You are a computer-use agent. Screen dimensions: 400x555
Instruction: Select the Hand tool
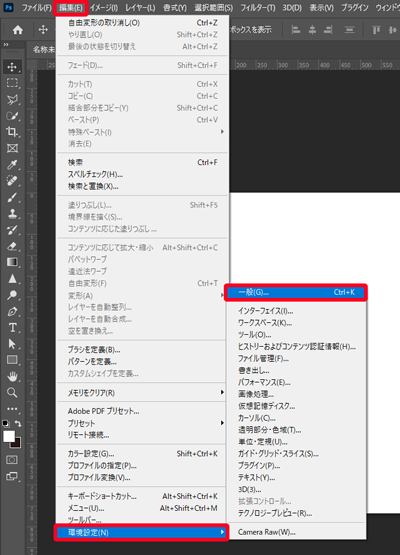pos(12,376)
